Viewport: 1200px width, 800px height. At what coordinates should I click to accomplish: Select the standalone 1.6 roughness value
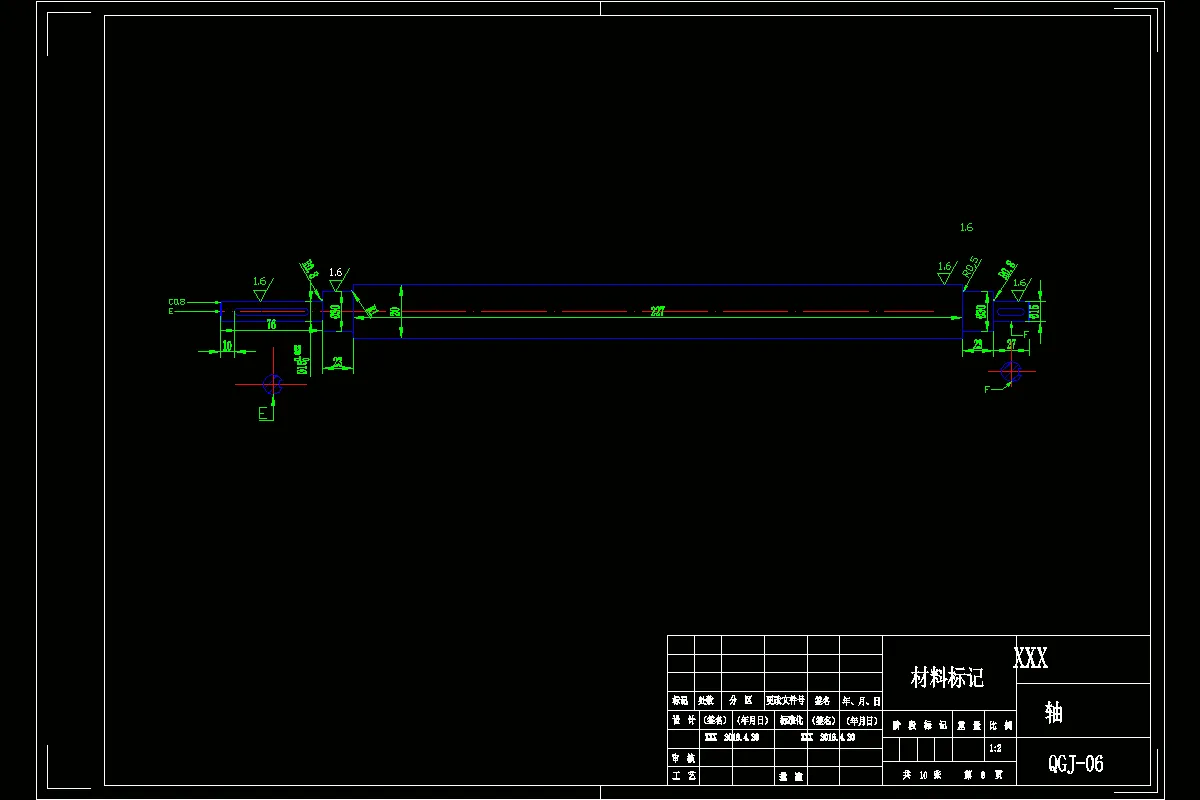click(x=966, y=228)
